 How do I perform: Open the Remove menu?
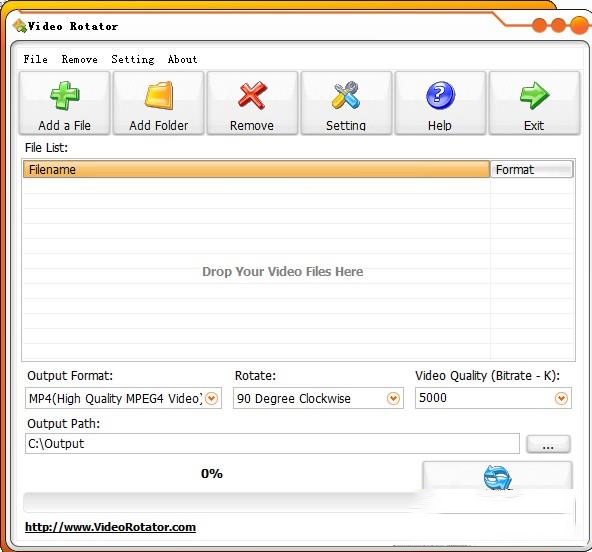80,59
